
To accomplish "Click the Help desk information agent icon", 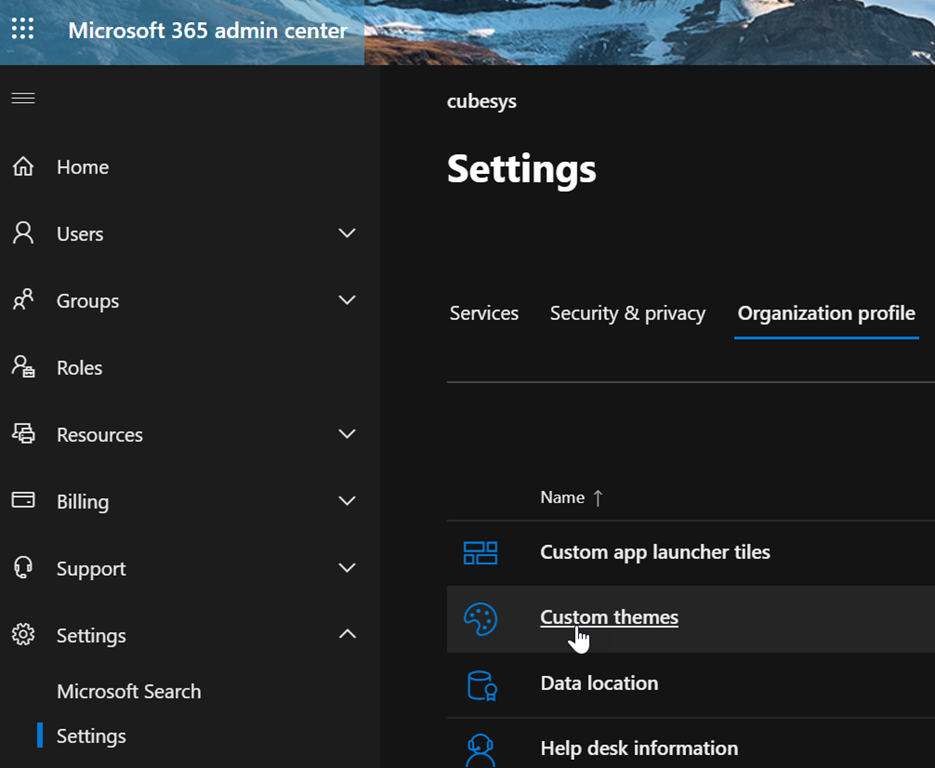I will tap(480, 750).
